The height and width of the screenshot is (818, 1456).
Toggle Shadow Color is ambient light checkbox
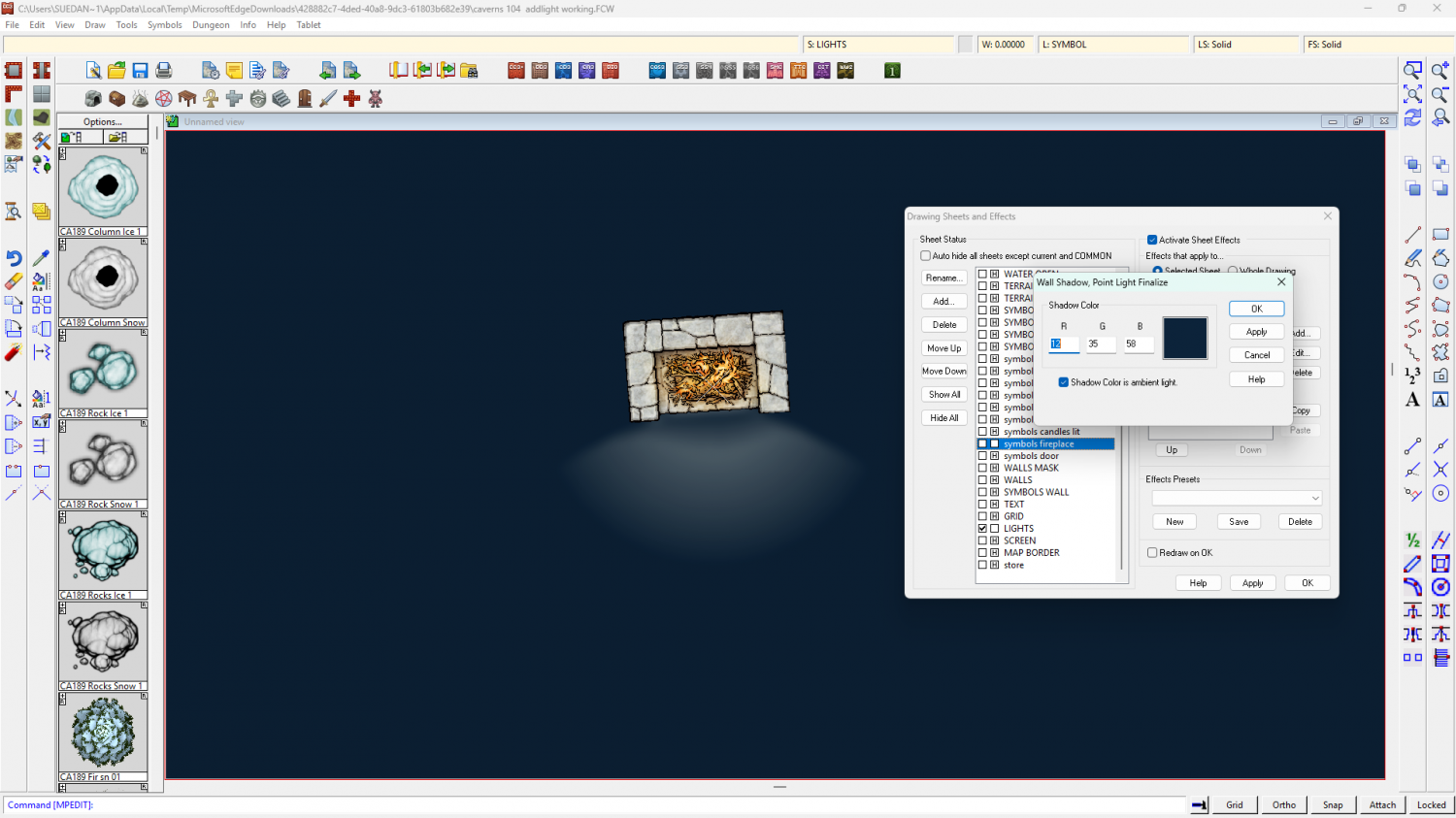tap(1064, 382)
